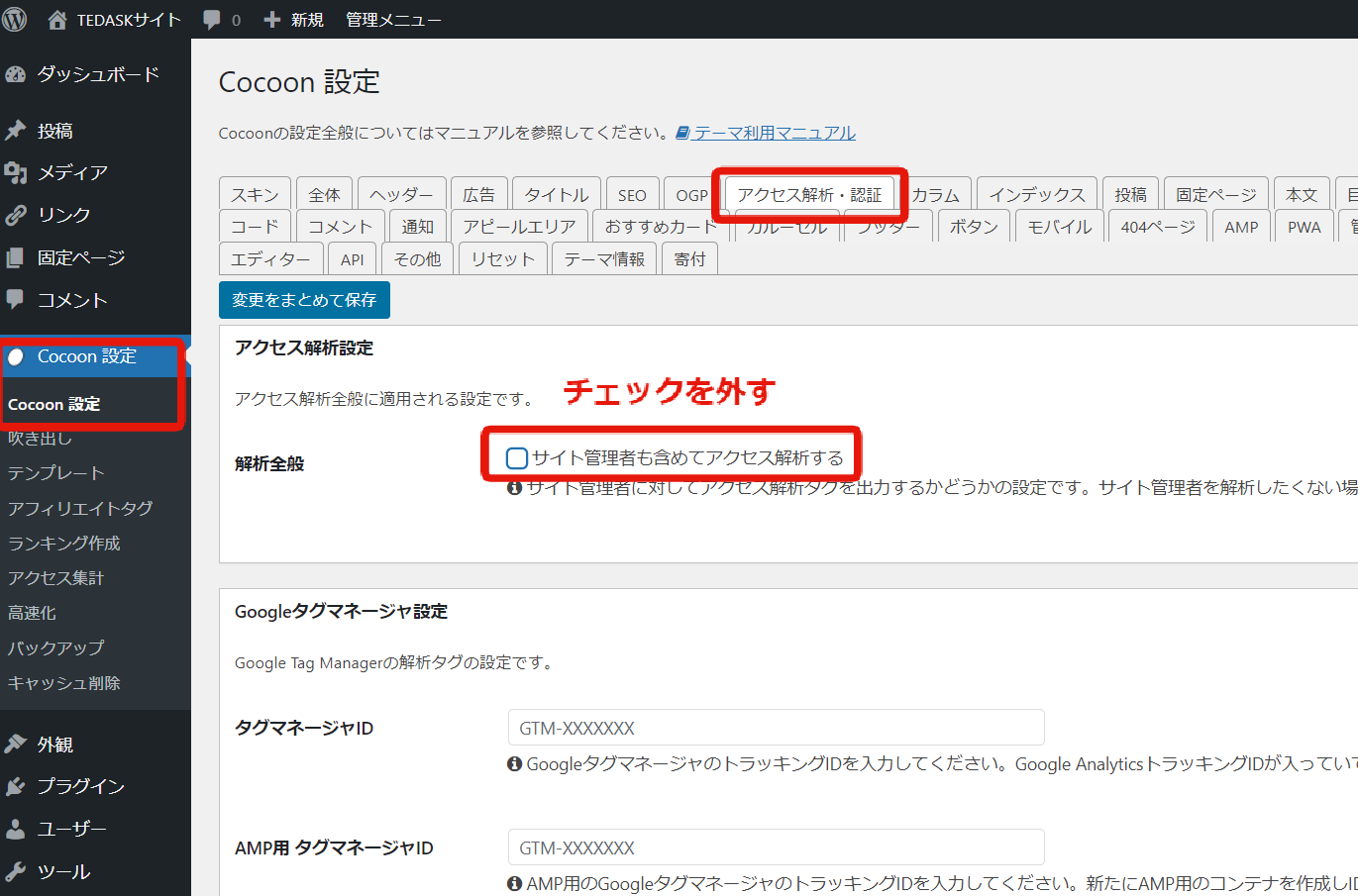Open メディア in the sidebar
This screenshot has height=896, width=1358.
pos(72,172)
